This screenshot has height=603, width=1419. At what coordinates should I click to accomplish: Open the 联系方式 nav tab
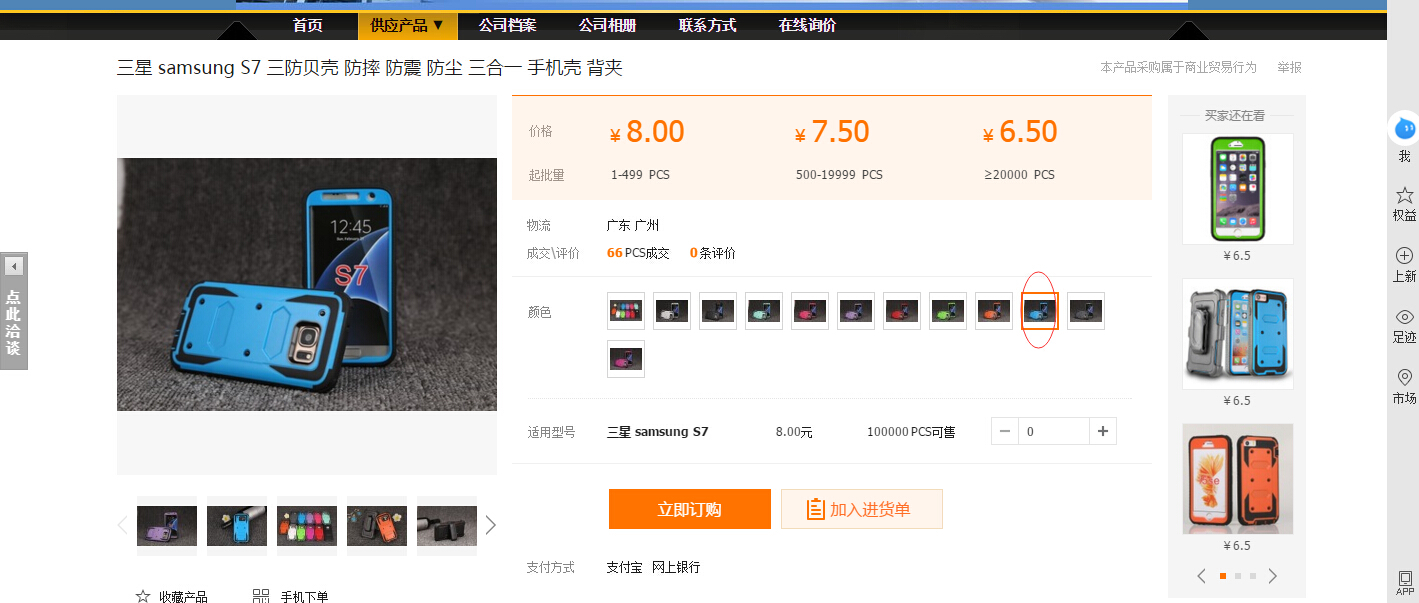(x=707, y=26)
